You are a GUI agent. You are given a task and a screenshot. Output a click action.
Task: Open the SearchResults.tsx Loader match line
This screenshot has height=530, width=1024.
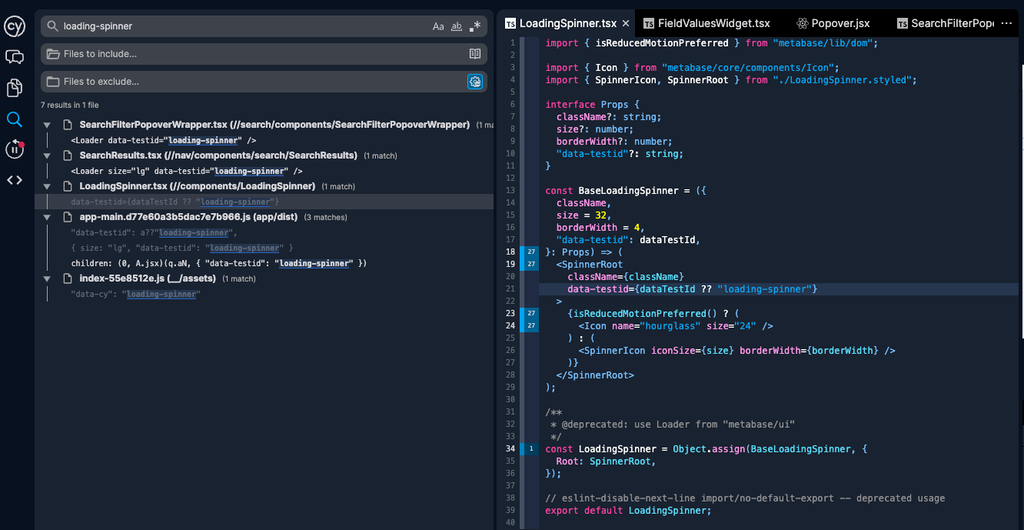[x=187, y=171]
